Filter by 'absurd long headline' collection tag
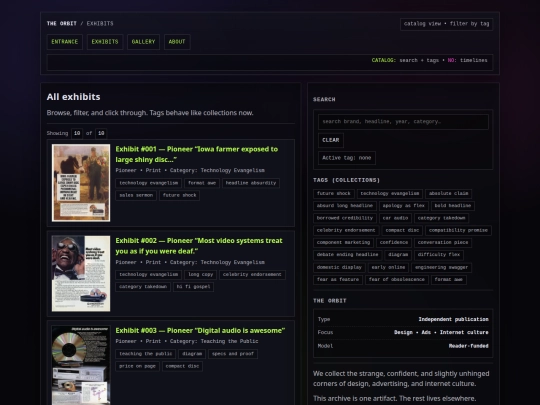Screen dimensions: 540x405 tap(345, 206)
